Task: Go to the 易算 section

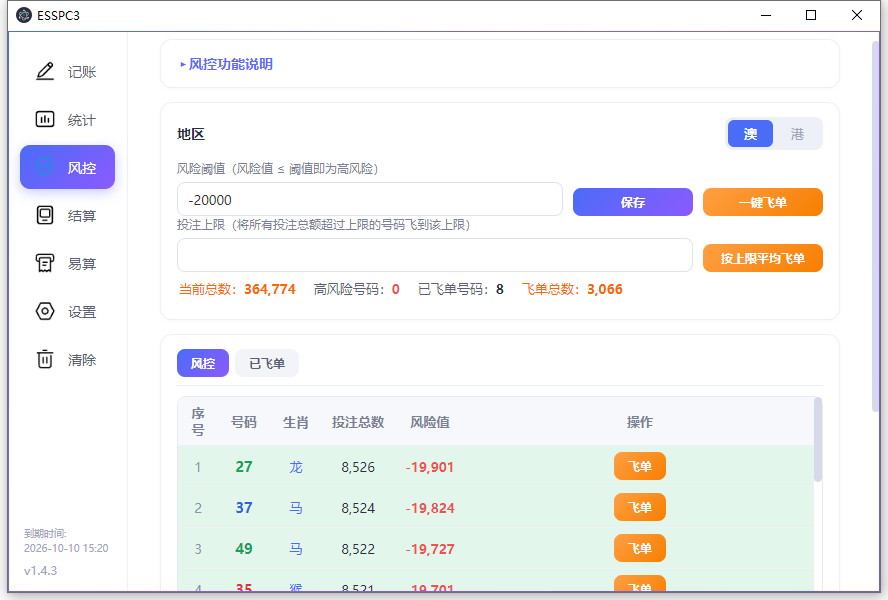Action: [82, 264]
